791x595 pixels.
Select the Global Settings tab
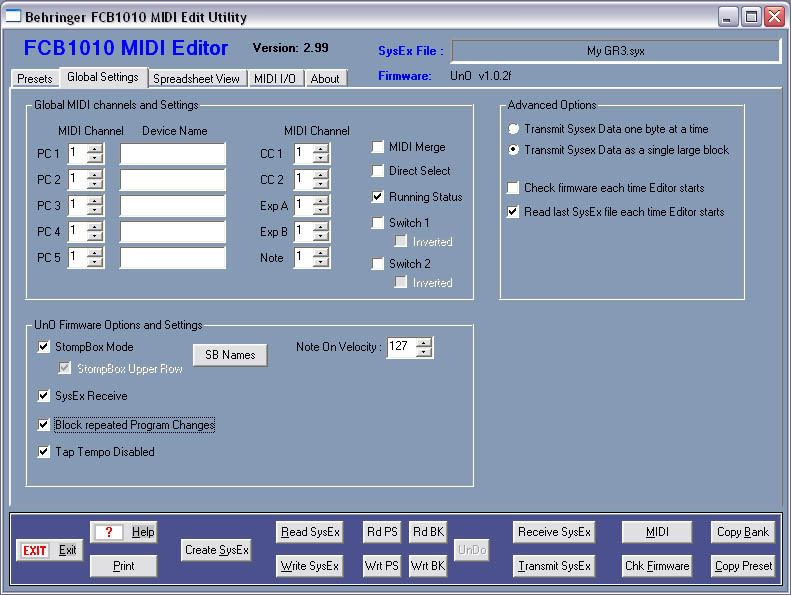tap(103, 77)
